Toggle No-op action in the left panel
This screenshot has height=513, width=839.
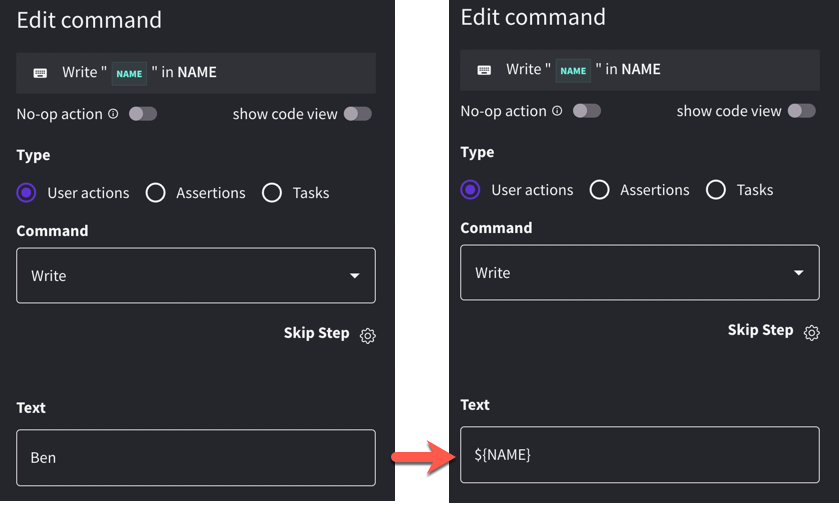[x=142, y=114]
